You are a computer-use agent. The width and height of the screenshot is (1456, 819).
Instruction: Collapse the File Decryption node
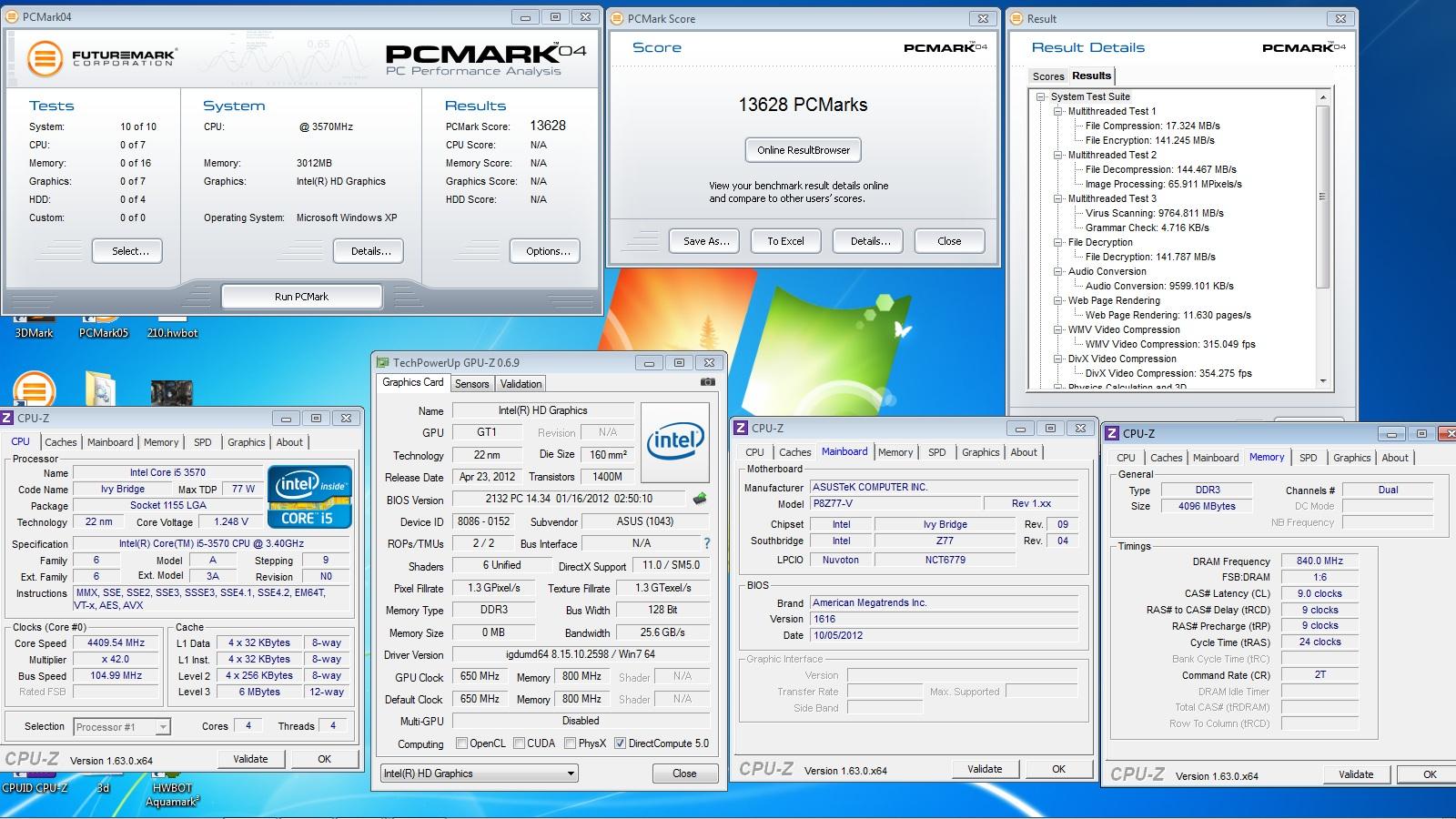(1058, 242)
